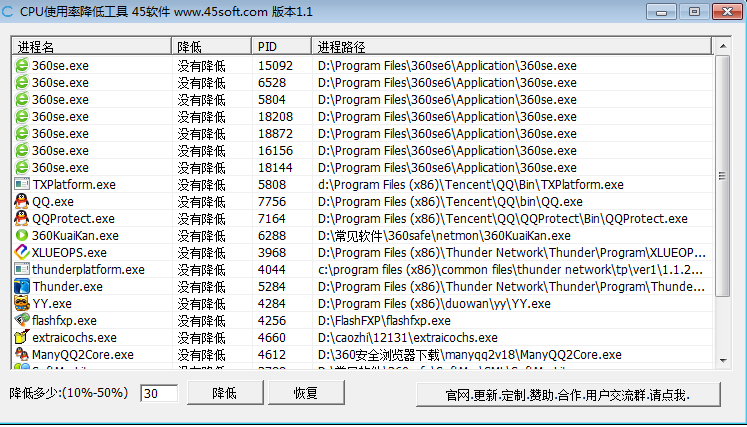Click PID cell 7756

pos(272,202)
